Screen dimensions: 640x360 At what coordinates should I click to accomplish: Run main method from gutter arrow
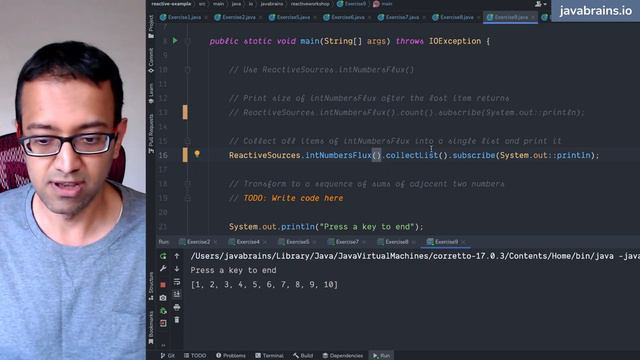click(175, 41)
